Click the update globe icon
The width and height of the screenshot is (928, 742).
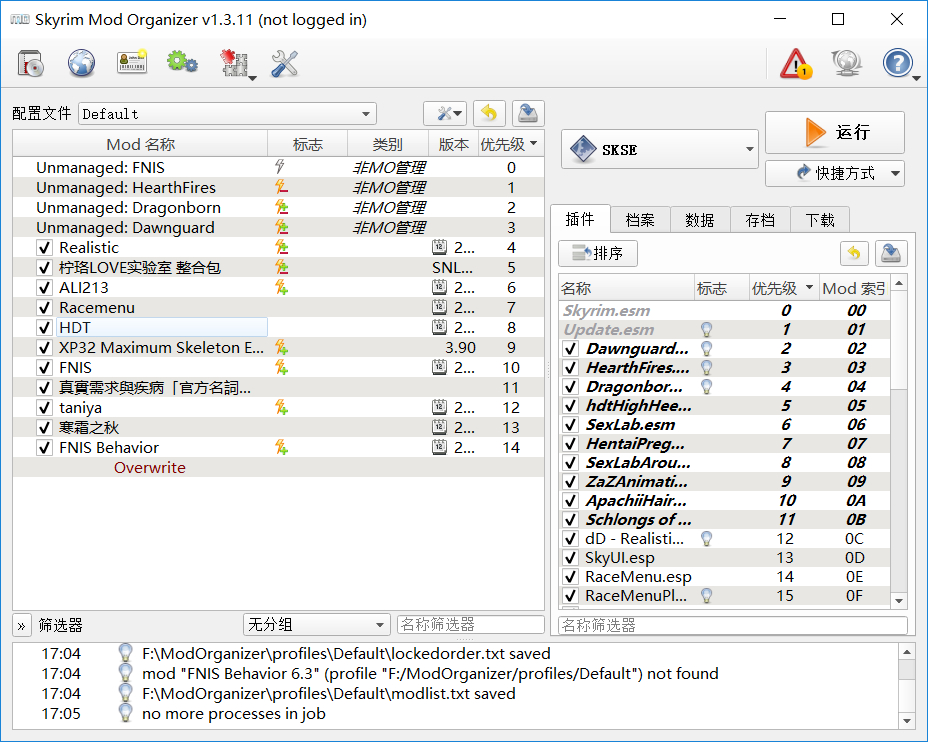846,63
